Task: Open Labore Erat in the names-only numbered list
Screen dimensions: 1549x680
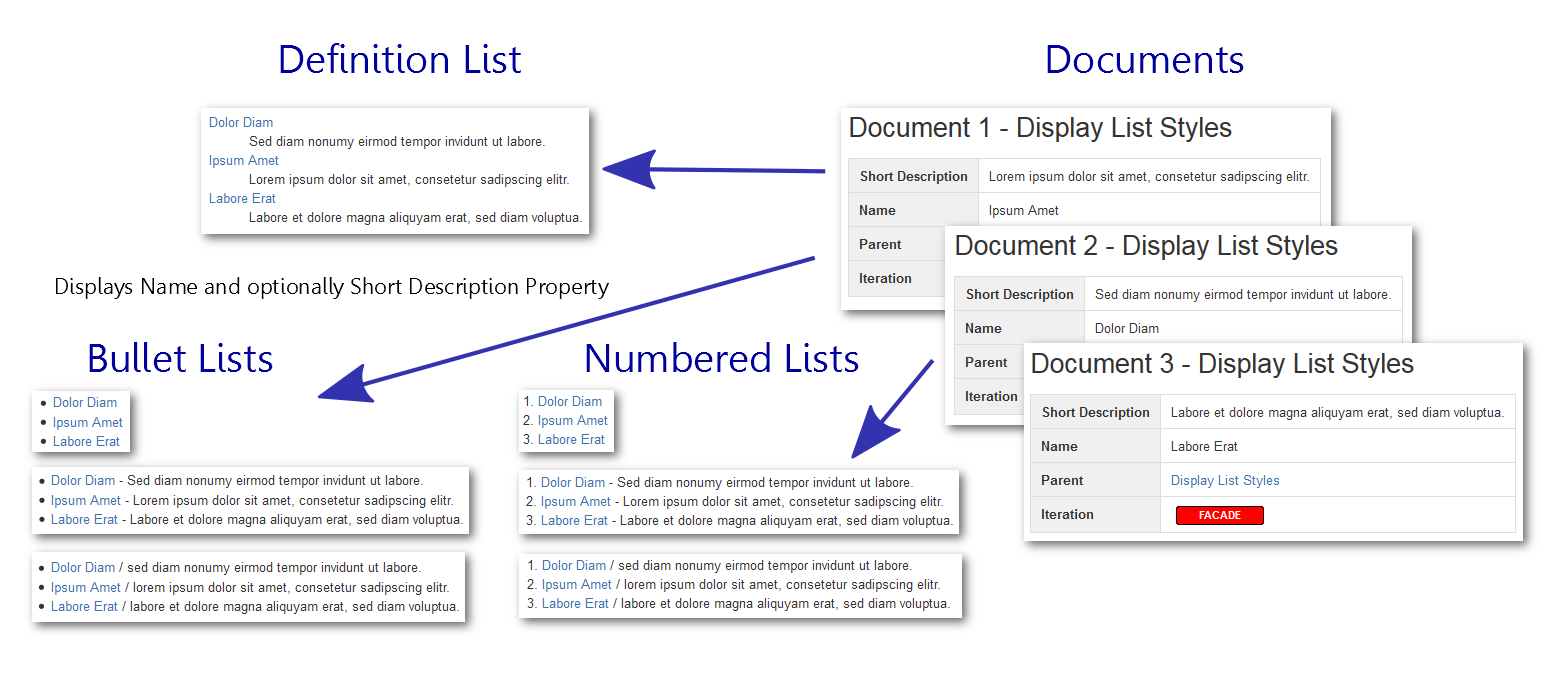Action: [x=571, y=440]
